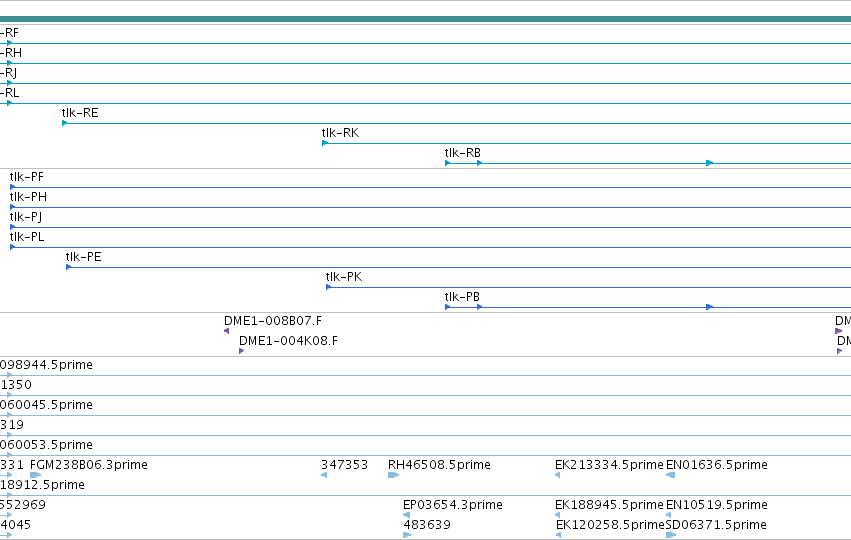Click the tlk-PJ protein label
The height and width of the screenshot is (540, 851).
(26, 217)
